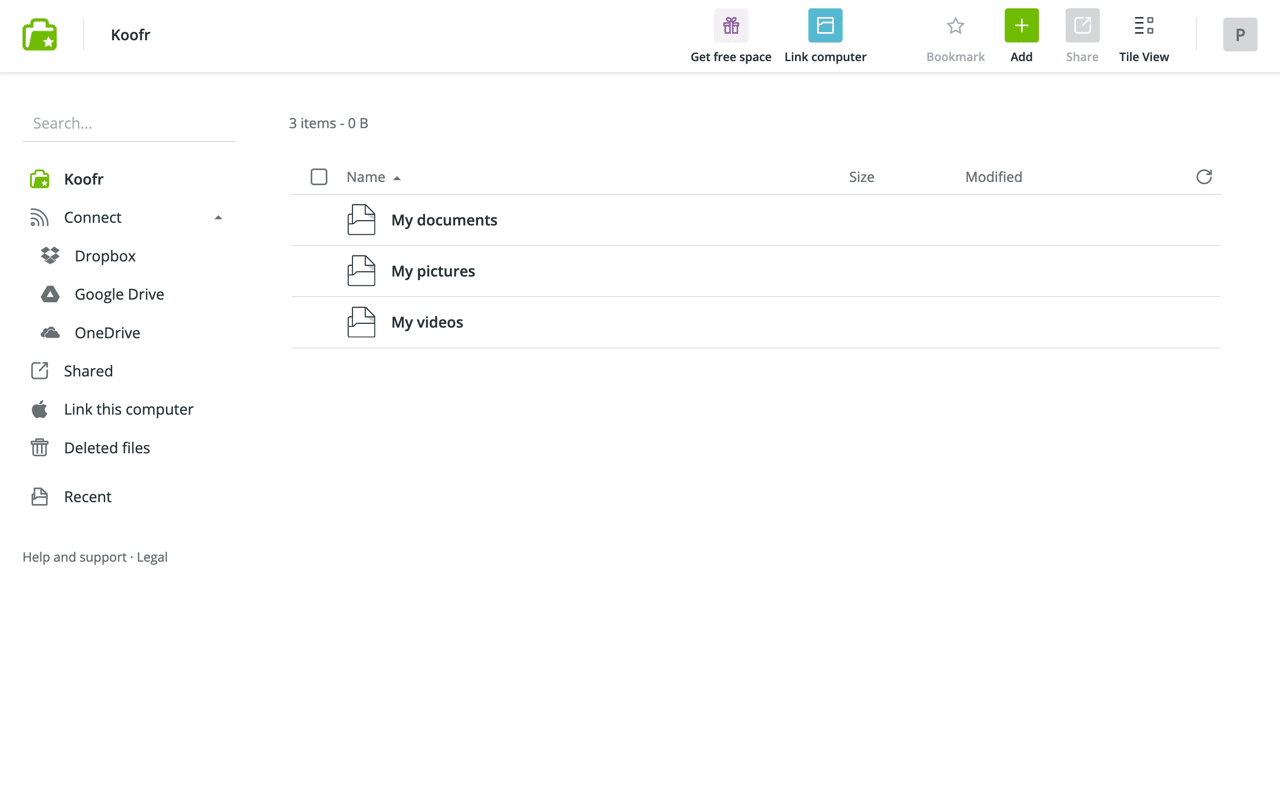Screen dimensions: 1280x800
Task: Open the user profile P menu
Action: click(1239, 35)
